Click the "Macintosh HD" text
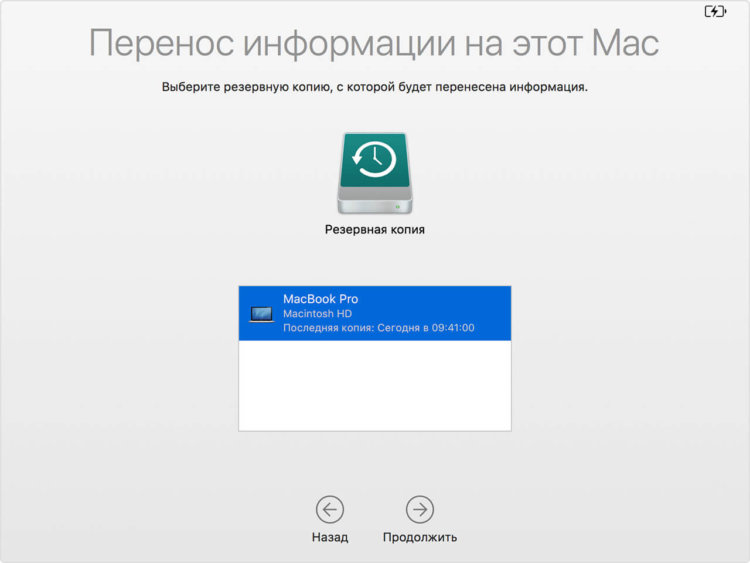The image size is (750, 563). [317, 314]
